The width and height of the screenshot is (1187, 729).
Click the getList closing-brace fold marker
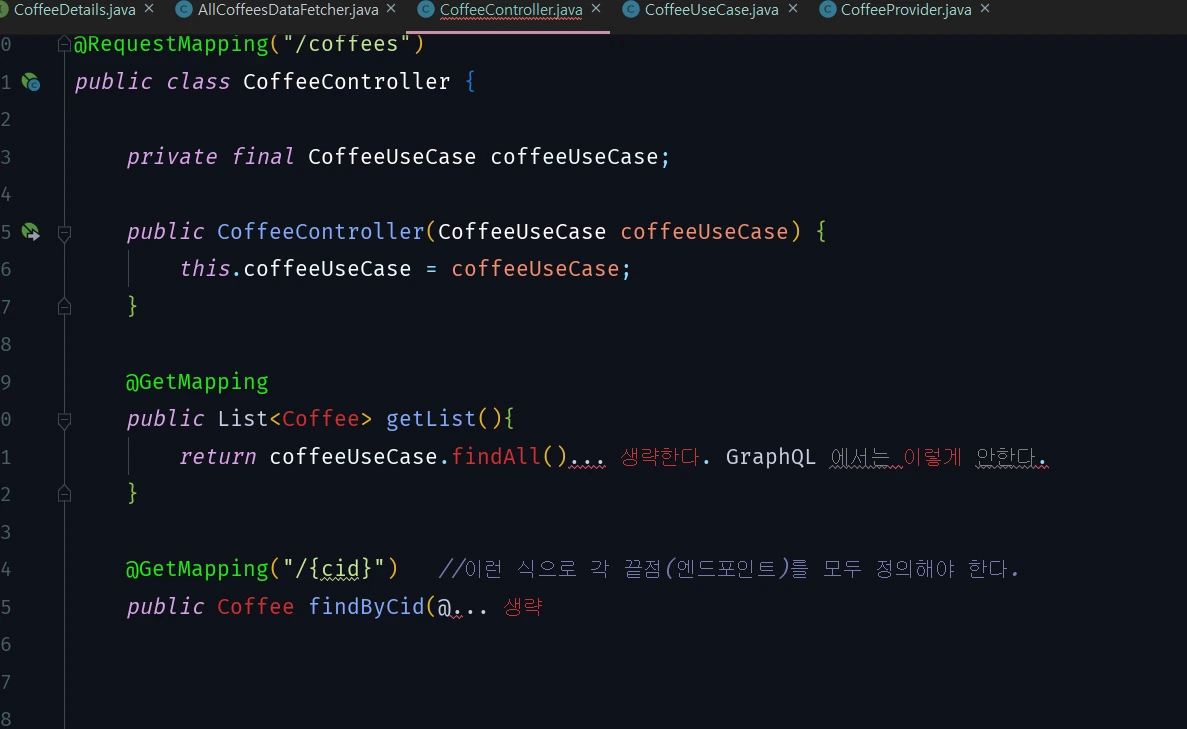(x=64, y=494)
